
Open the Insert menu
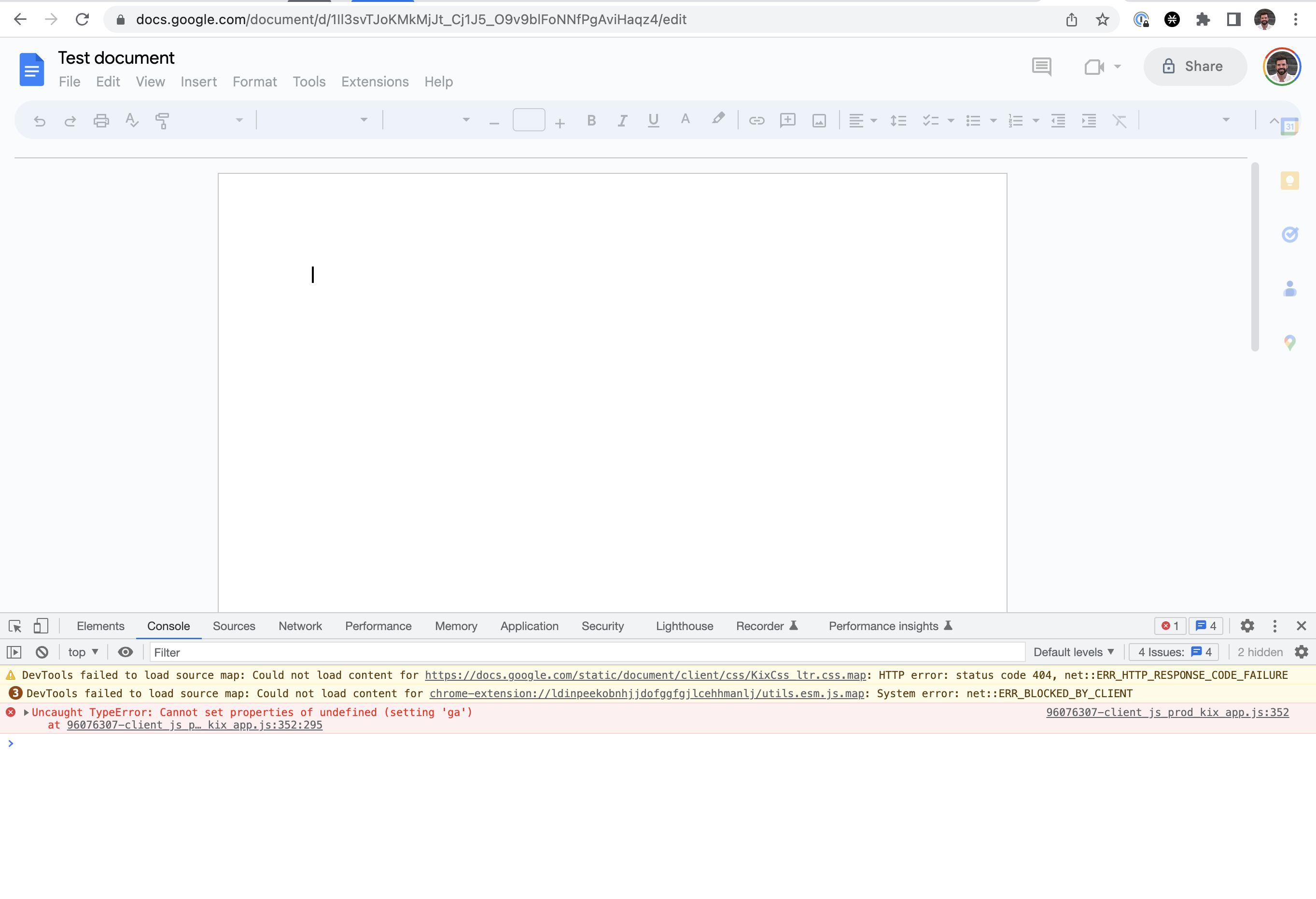click(x=198, y=82)
